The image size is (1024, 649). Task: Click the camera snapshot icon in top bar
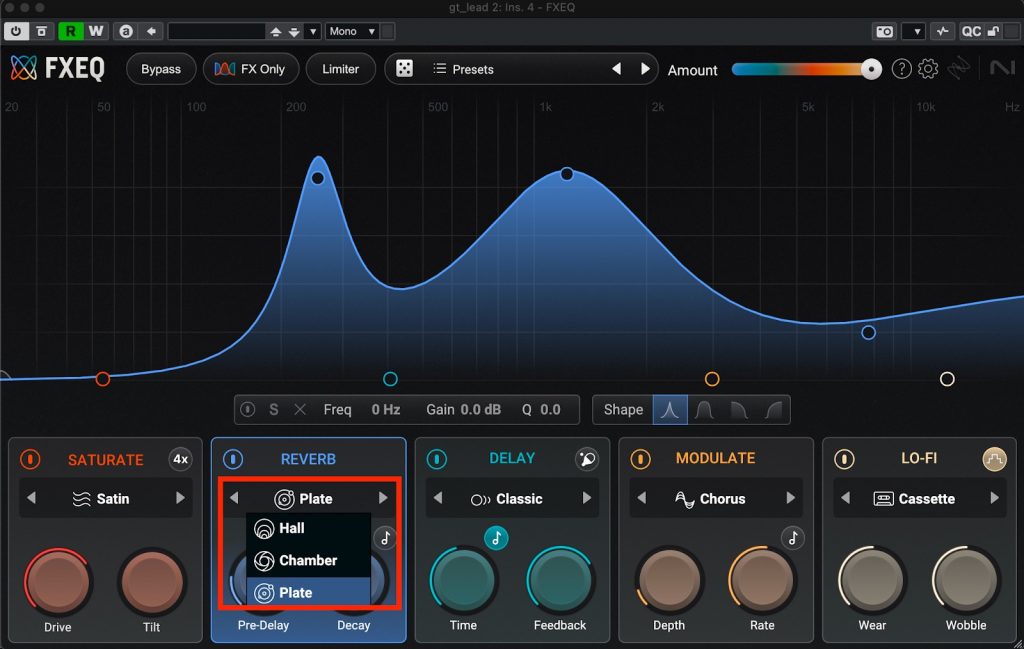pyautogui.click(x=884, y=31)
